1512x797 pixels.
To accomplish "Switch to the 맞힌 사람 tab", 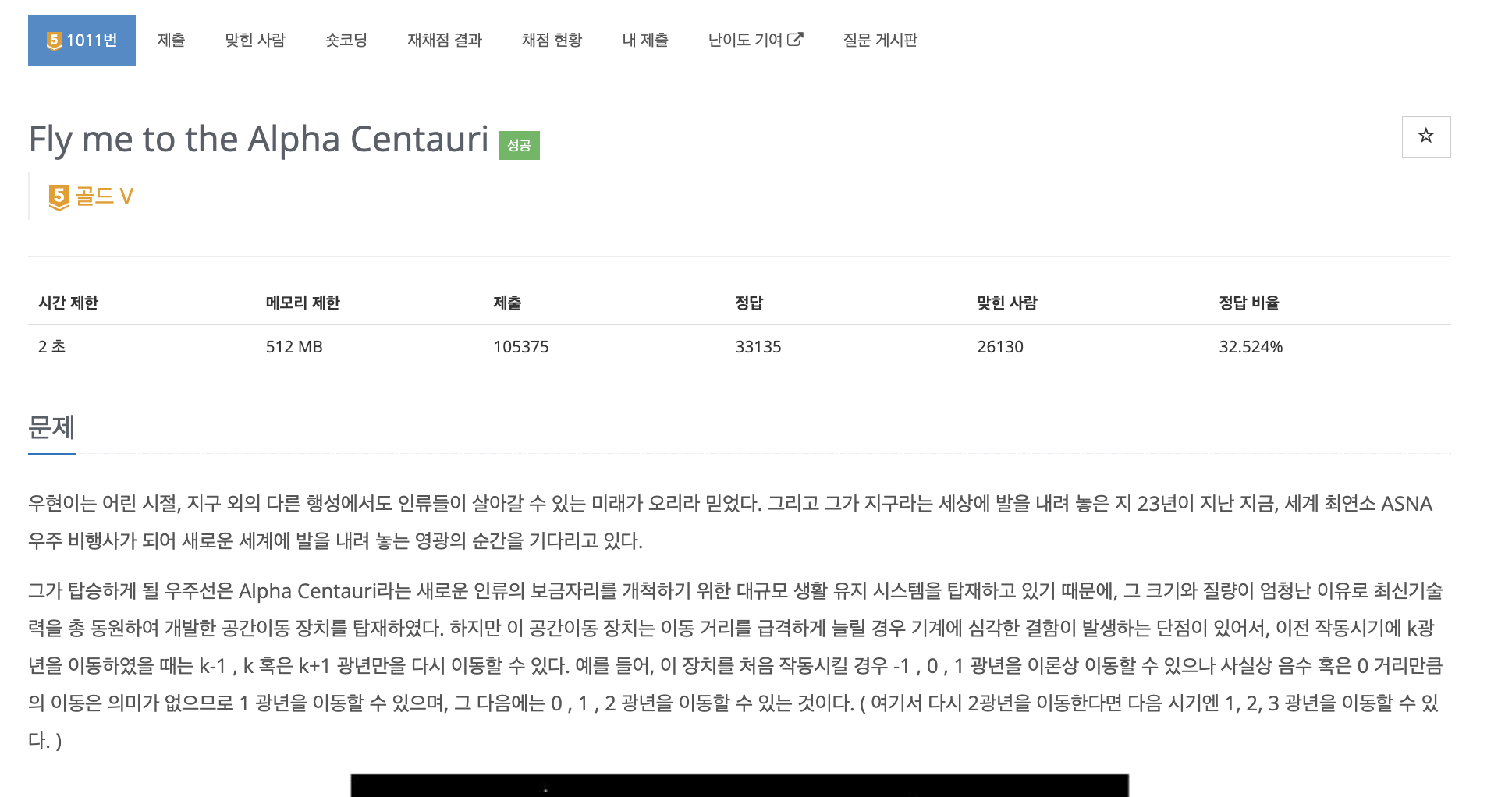I will click(x=255, y=40).
